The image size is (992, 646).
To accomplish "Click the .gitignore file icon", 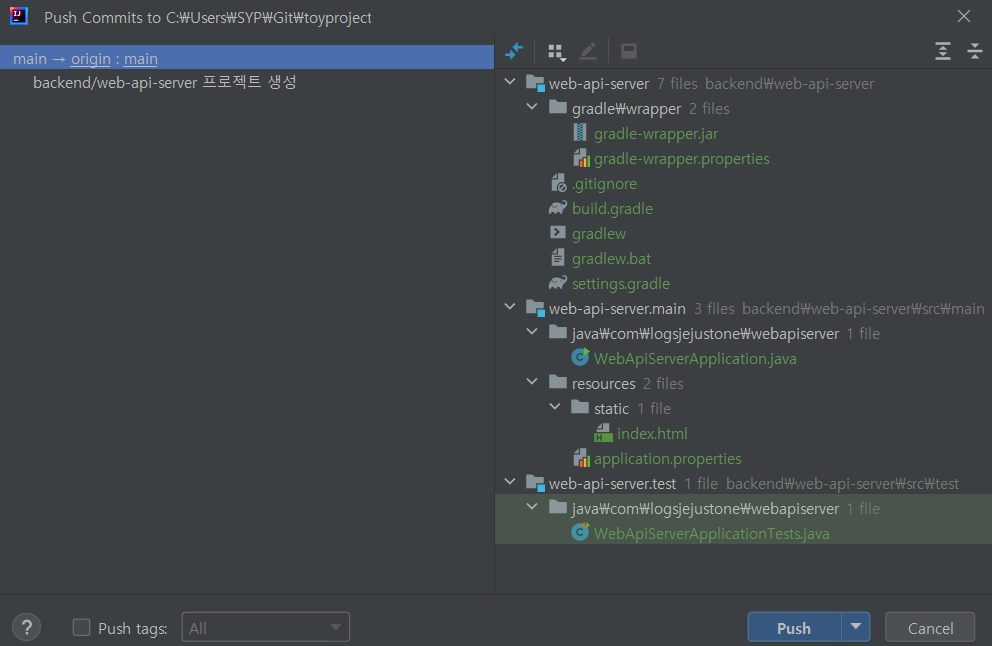I will click(558, 183).
